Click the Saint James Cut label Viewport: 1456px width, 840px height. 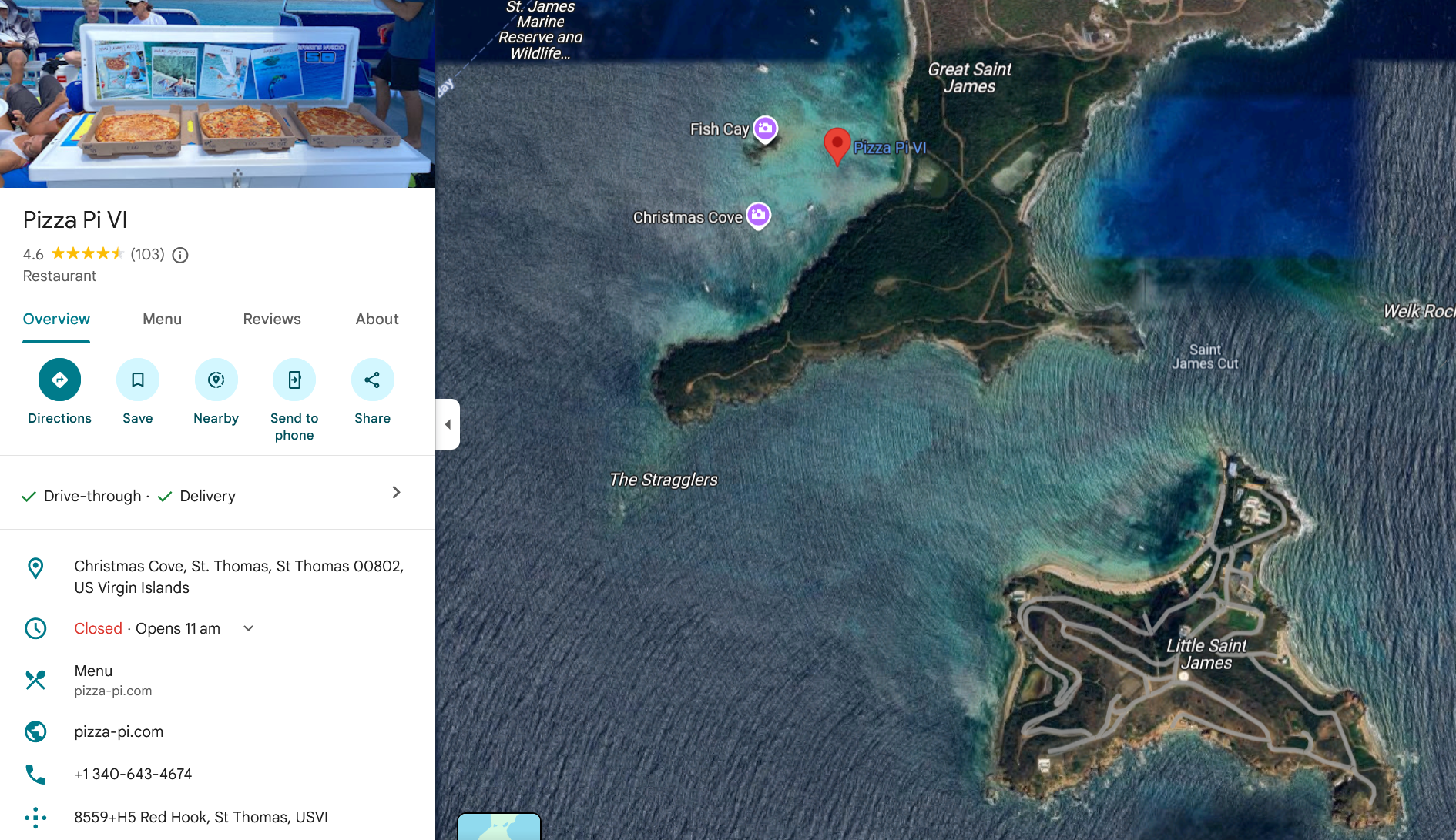[x=1205, y=356]
